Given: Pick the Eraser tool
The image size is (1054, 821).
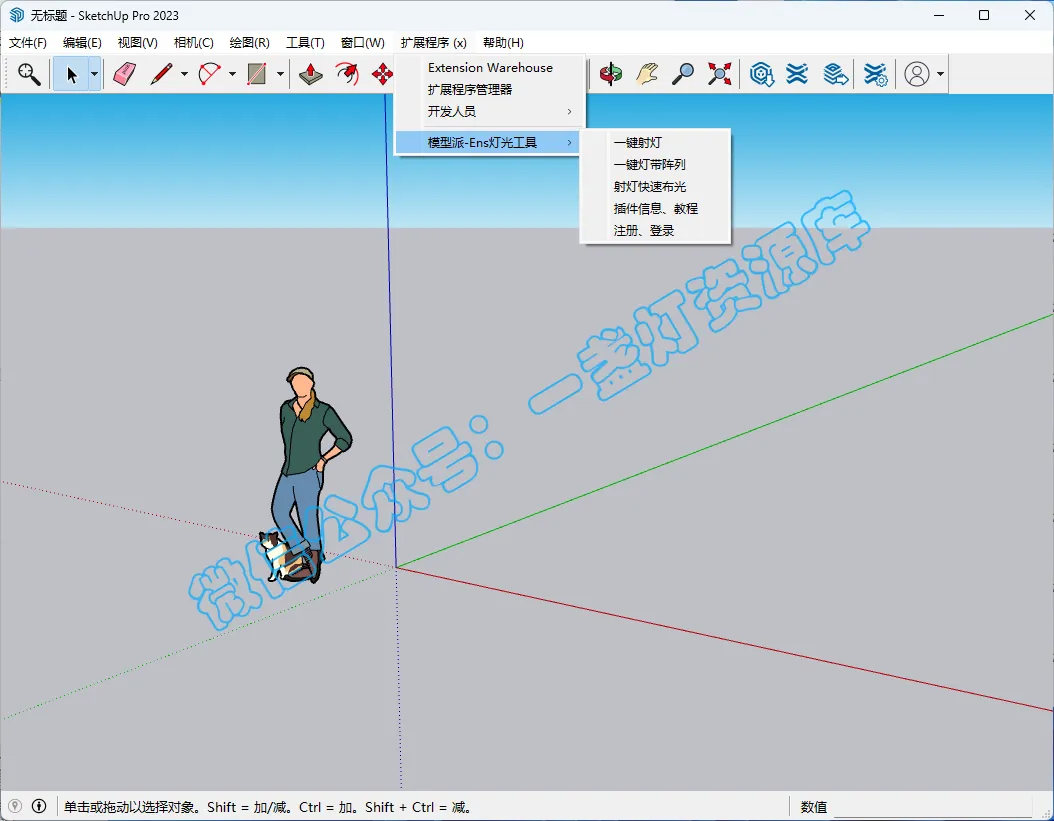Looking at the screenshot, I should point(125,74).
